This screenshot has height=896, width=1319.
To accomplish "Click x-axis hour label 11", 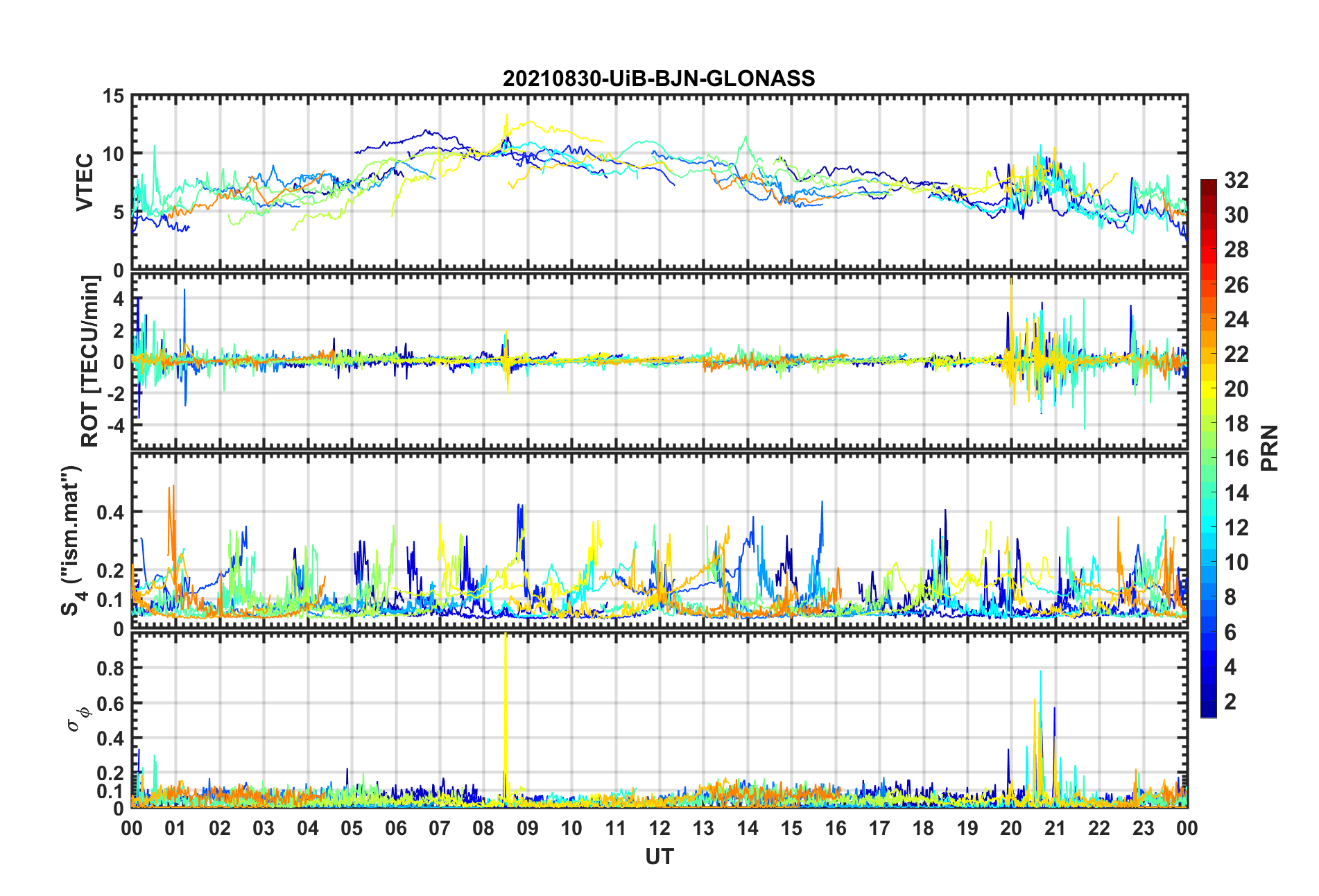I will (616, 828).
